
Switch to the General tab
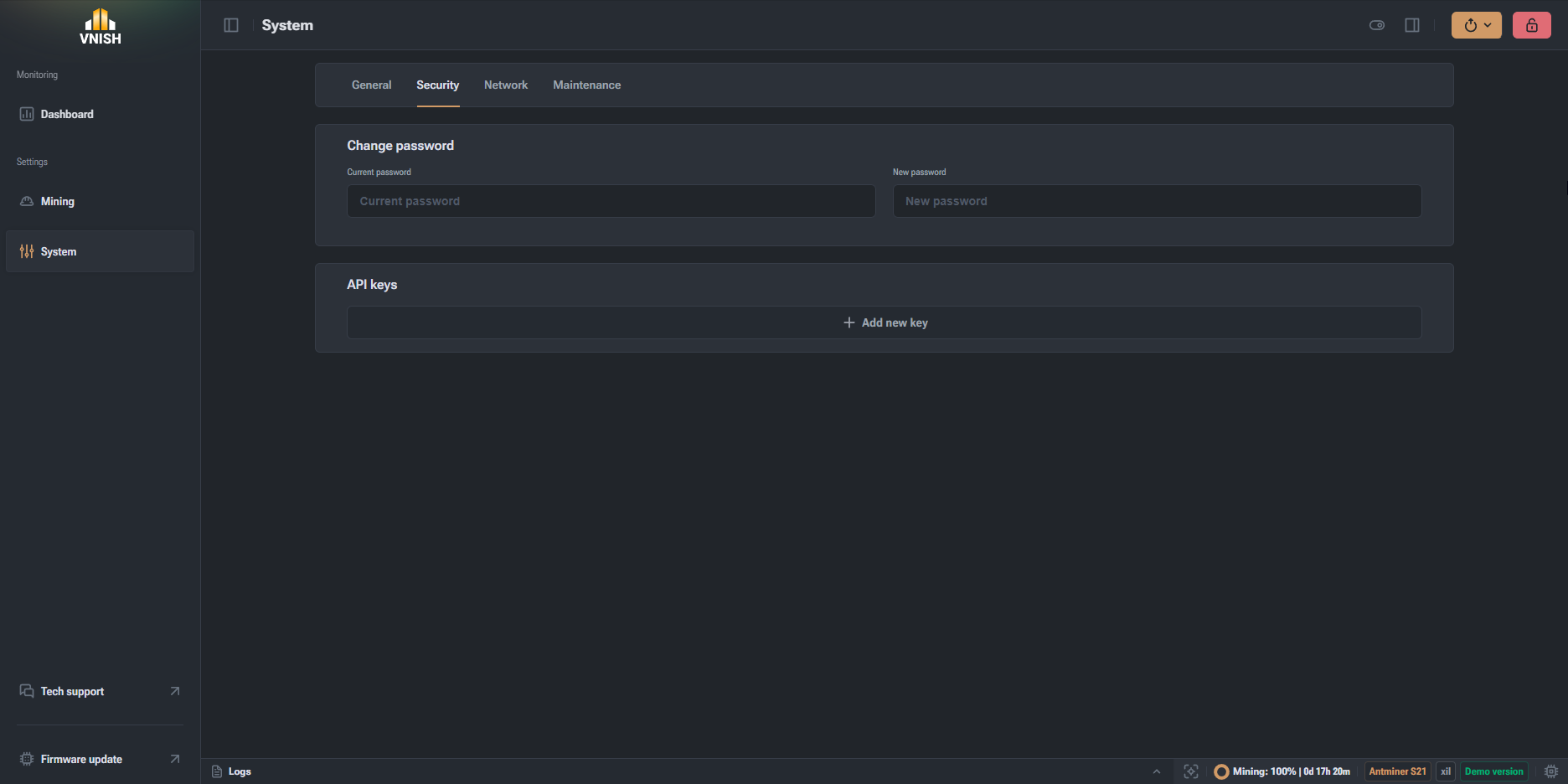tap(371, 85)
